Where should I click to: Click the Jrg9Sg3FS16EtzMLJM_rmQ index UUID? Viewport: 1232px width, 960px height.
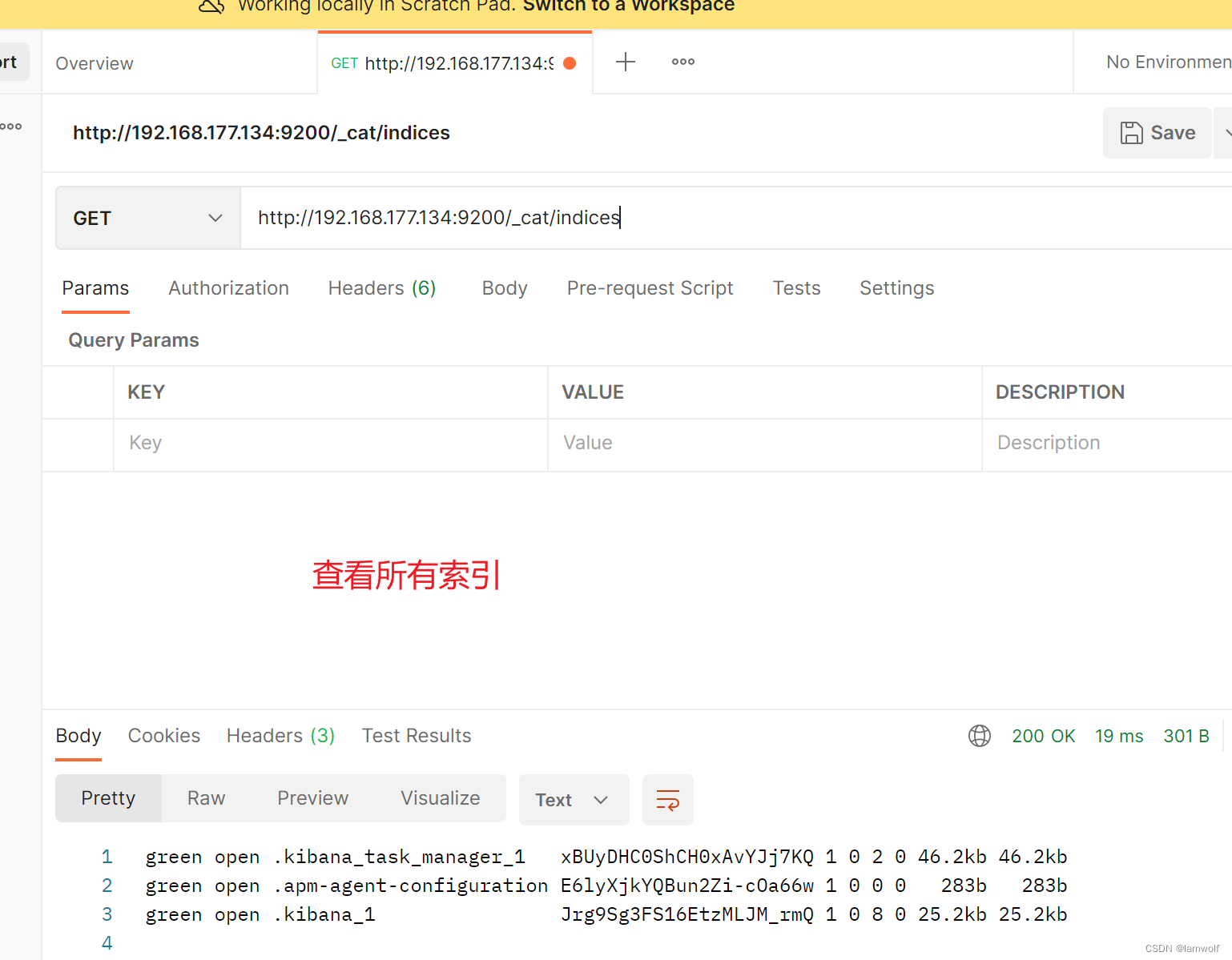coord(687,914)
